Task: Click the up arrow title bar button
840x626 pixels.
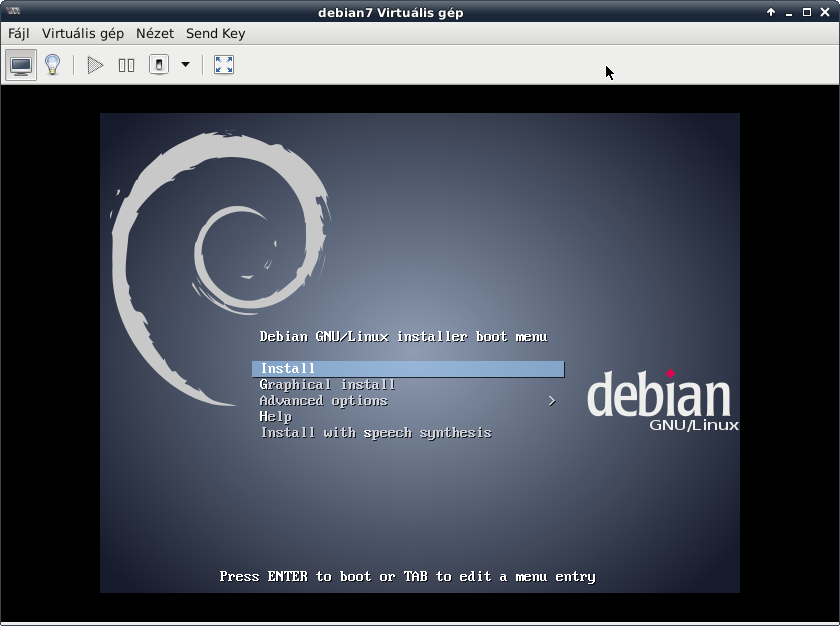Action: point(771,12)
